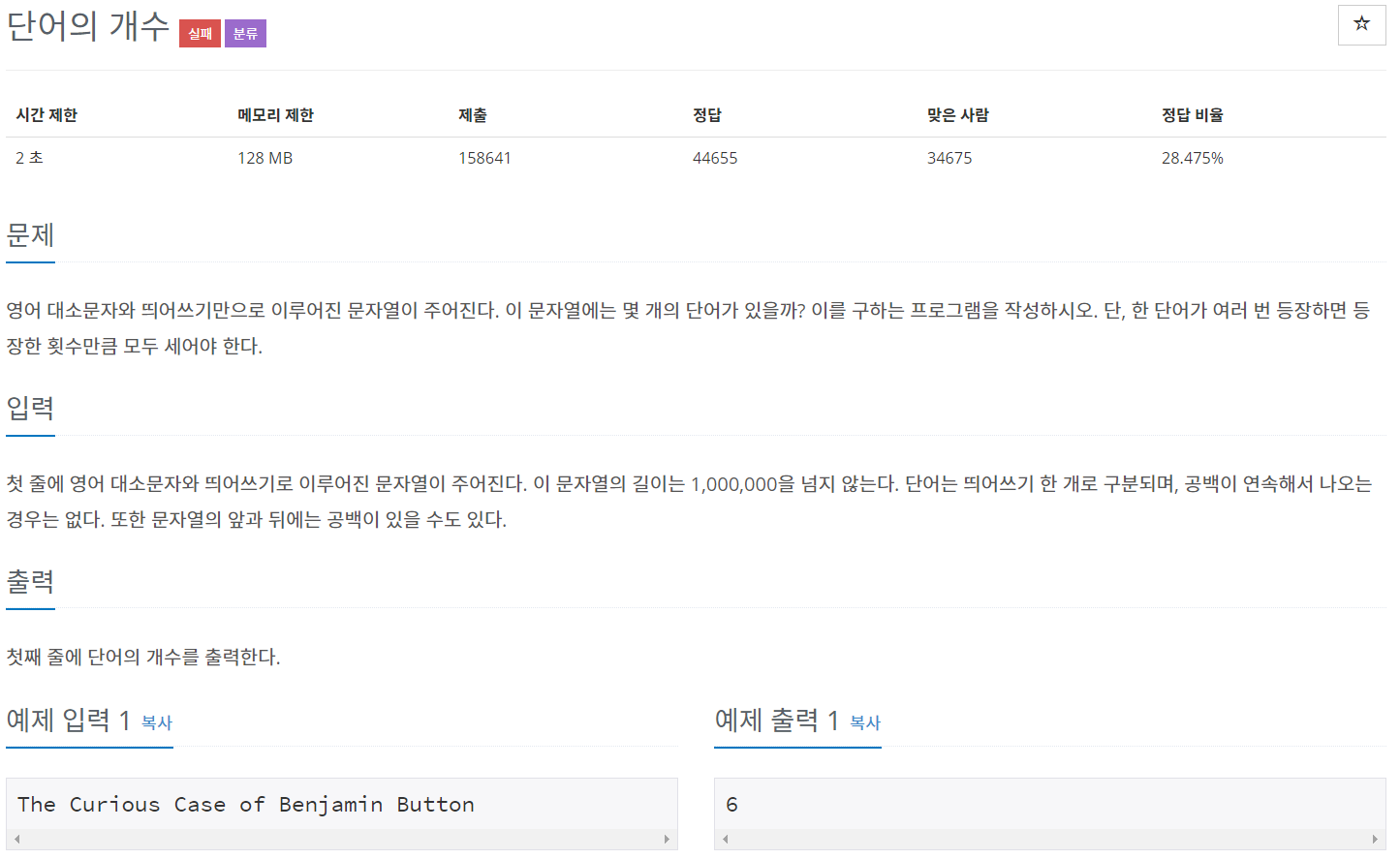Click the red 실패 badge
Screen dimensions: 1400x859
tap(200, 34)
